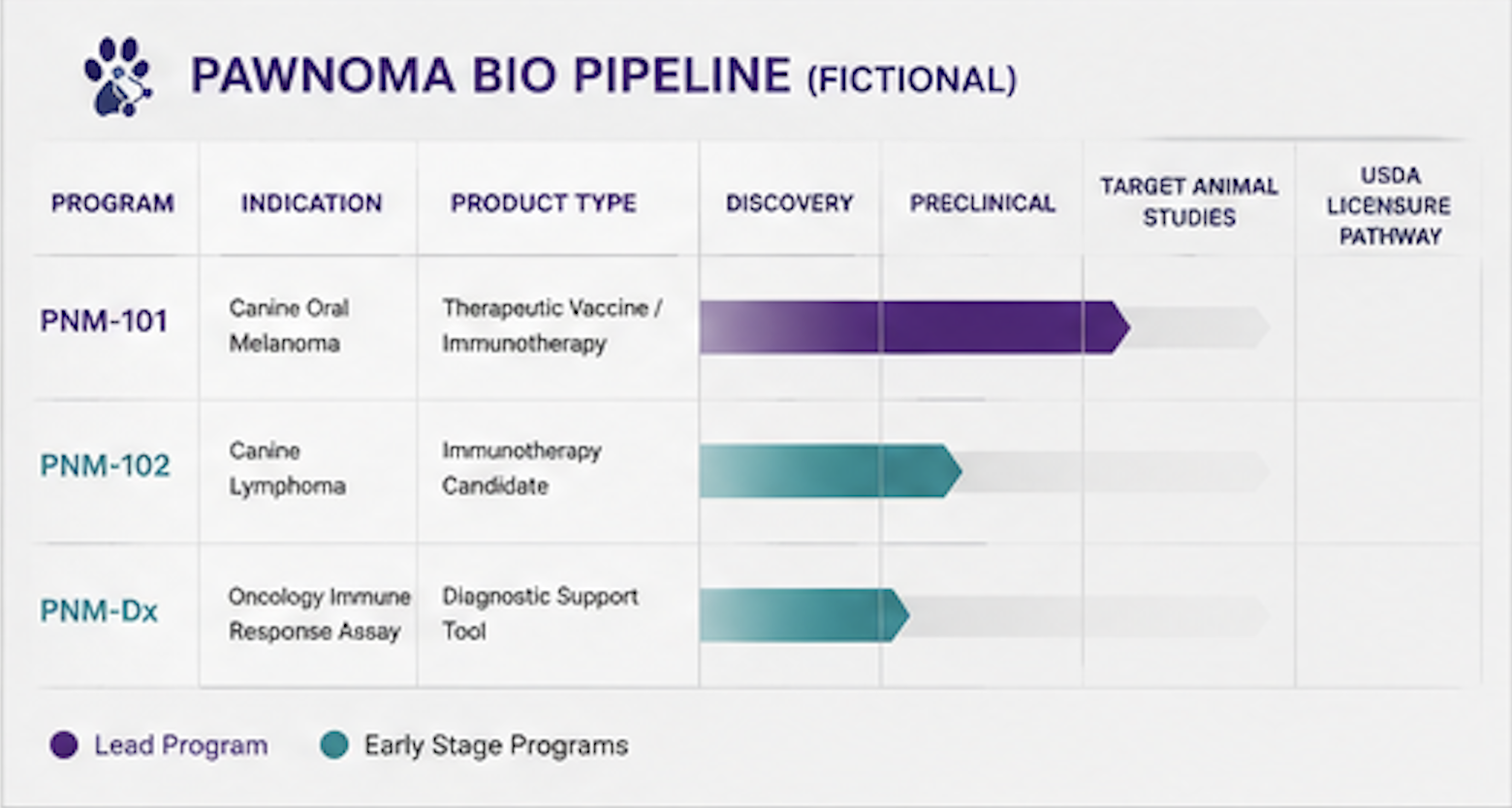Viewport: 1512px width, 808px height.
Task: Click the PRODUCT TYPE column header
Action: pos(544,203)
